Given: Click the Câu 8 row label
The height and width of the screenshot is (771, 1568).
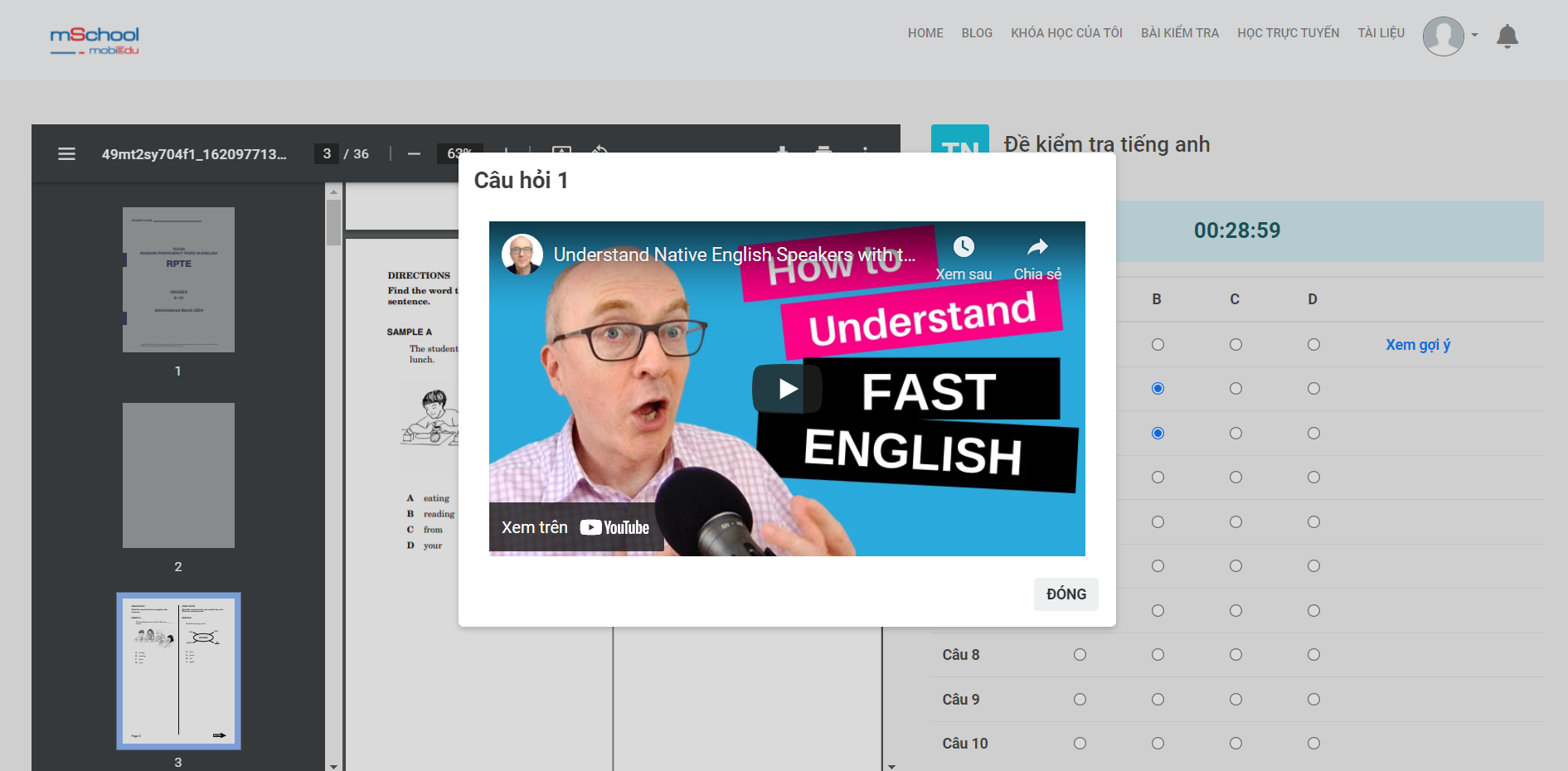Looking at the screenshot, I should (x=960, y=655).
